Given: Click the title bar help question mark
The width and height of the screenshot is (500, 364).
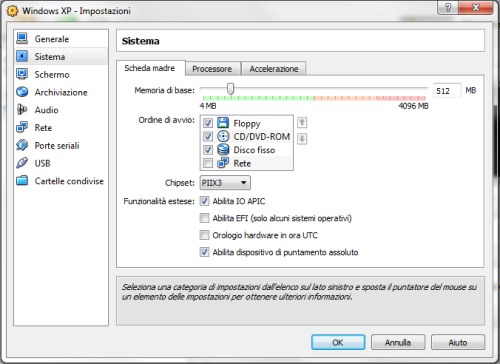Looking at the screenshot, I should (448, 7).
